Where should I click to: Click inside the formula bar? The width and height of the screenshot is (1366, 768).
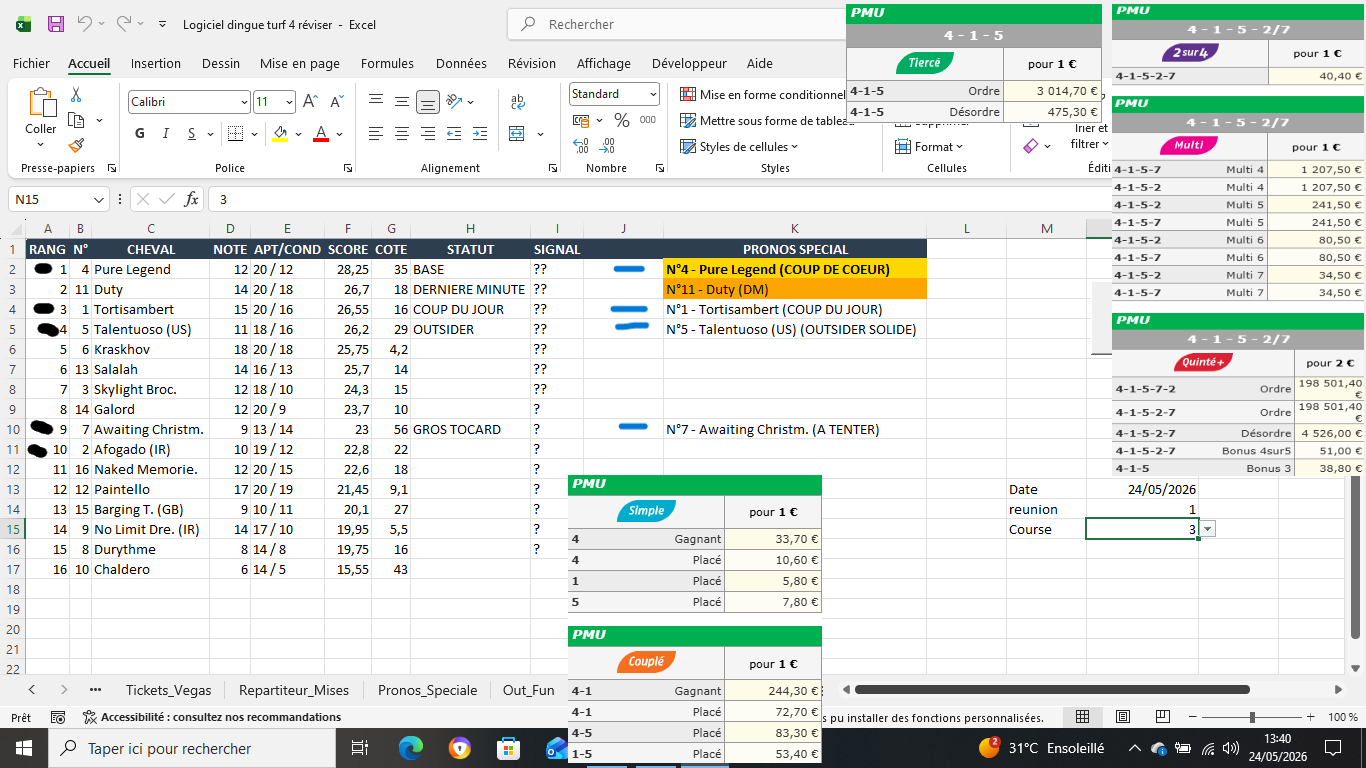coord(660,199)
